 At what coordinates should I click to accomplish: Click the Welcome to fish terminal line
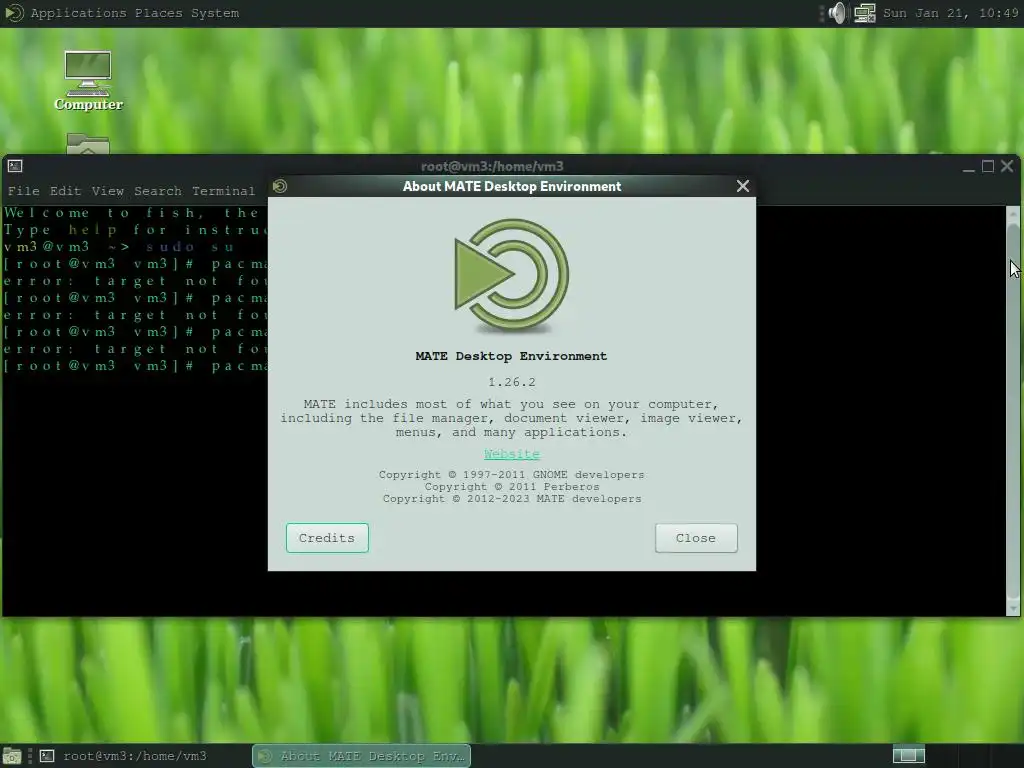click(x=135, y=213)
